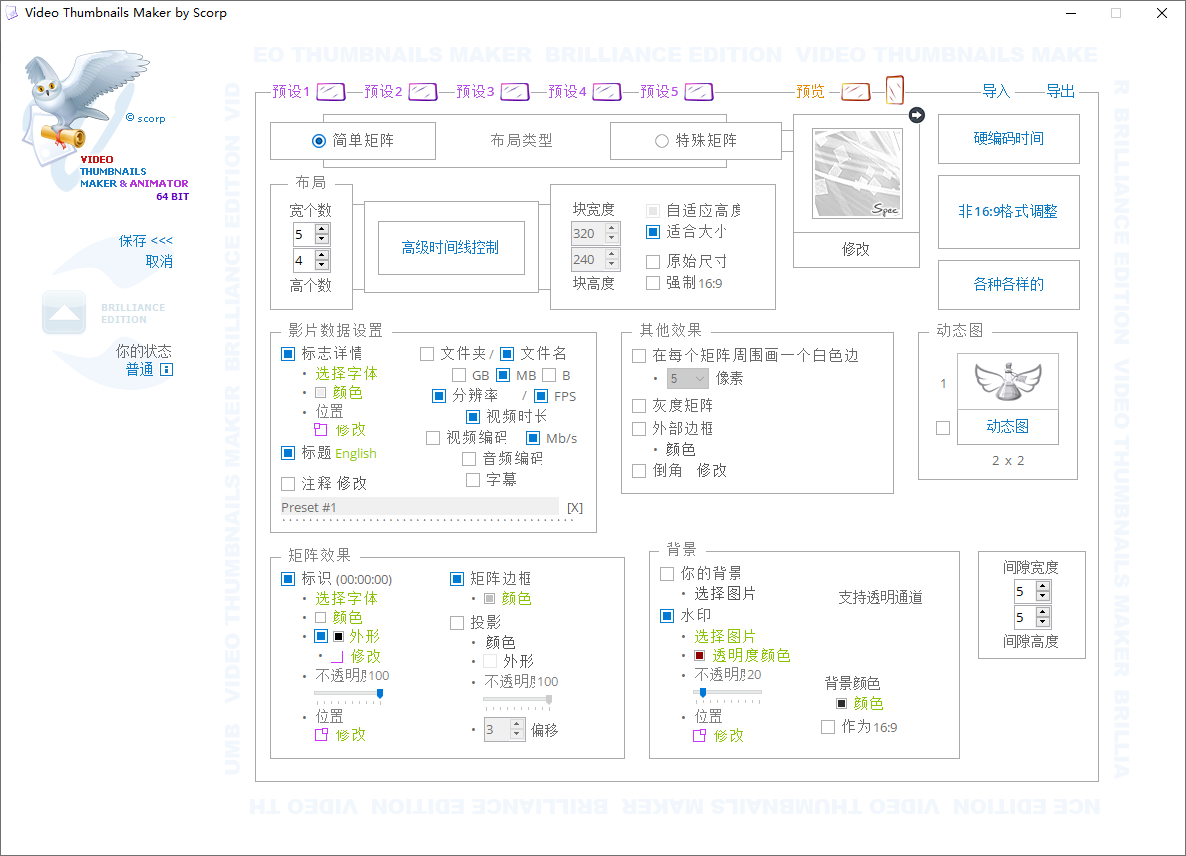Click the 预设3 preset icon
1186x856 pixels.
point(514,91)
